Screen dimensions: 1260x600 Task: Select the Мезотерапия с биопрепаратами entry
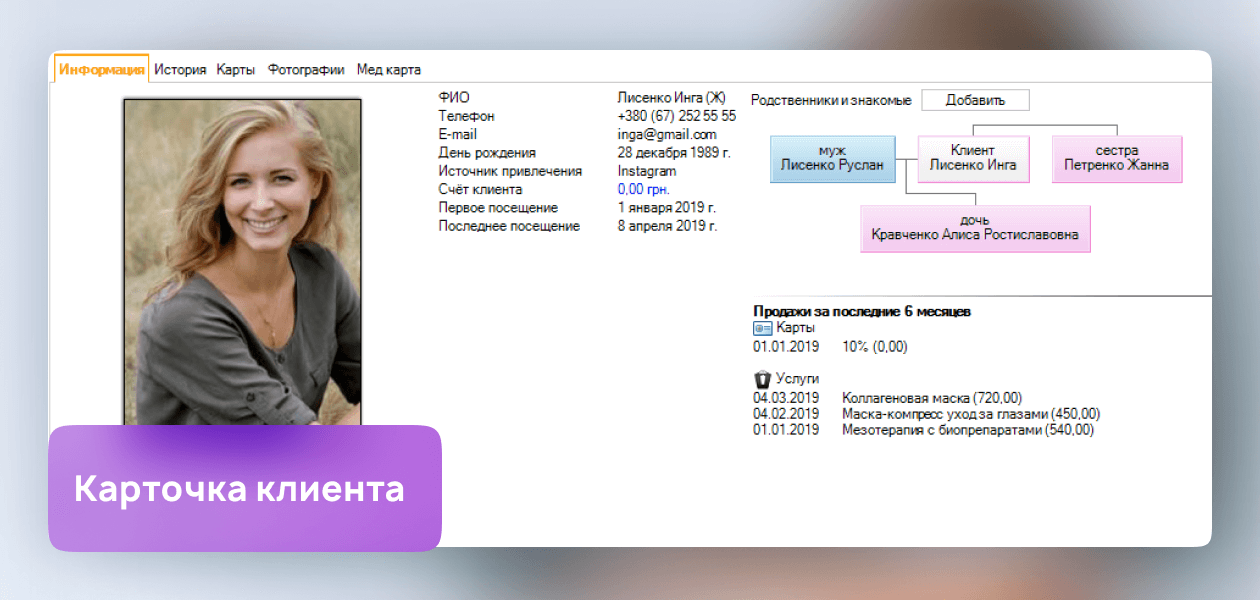tap(968, 430)
